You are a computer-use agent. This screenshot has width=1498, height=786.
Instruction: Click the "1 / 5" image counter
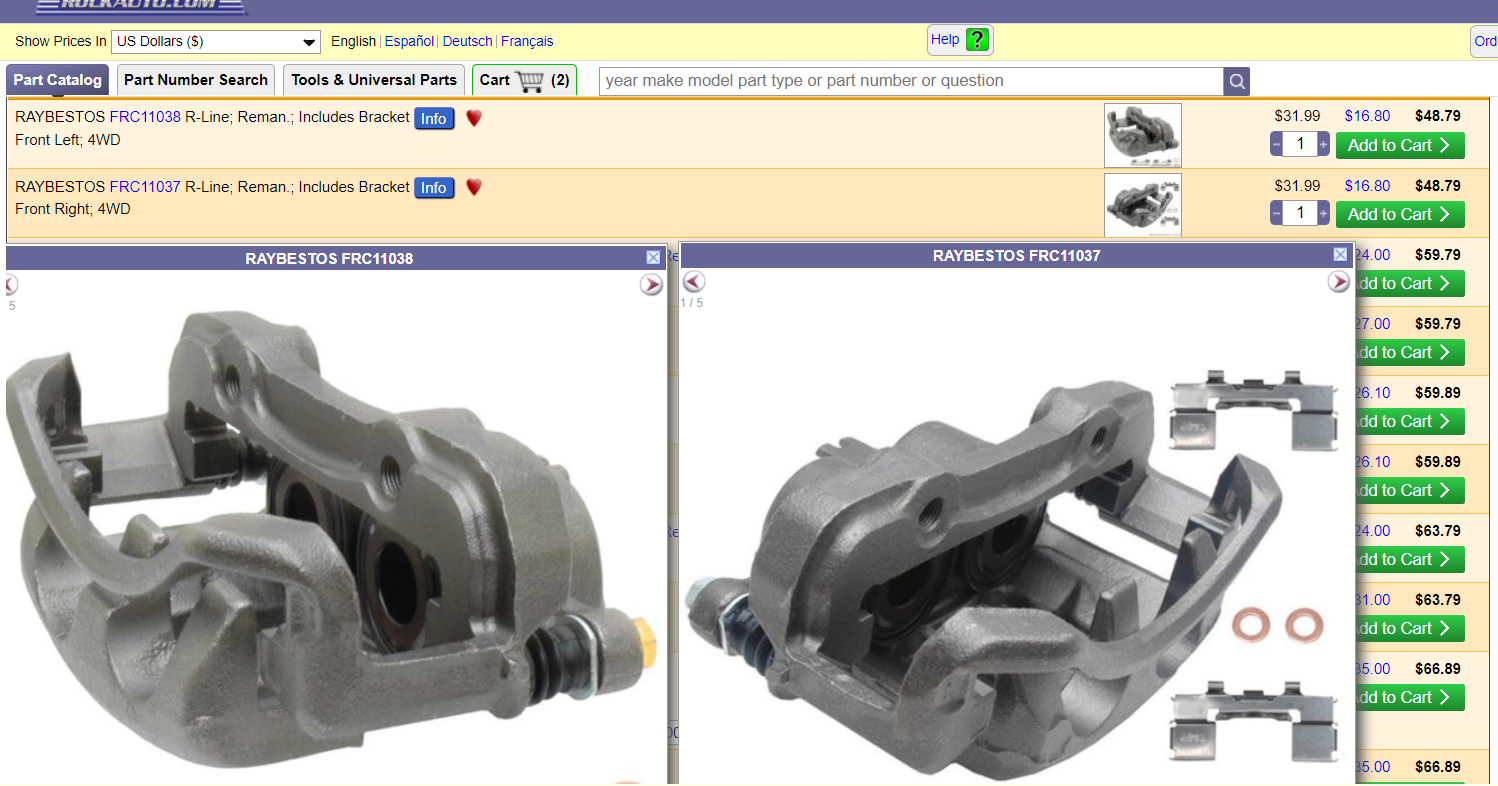point(692,302)
